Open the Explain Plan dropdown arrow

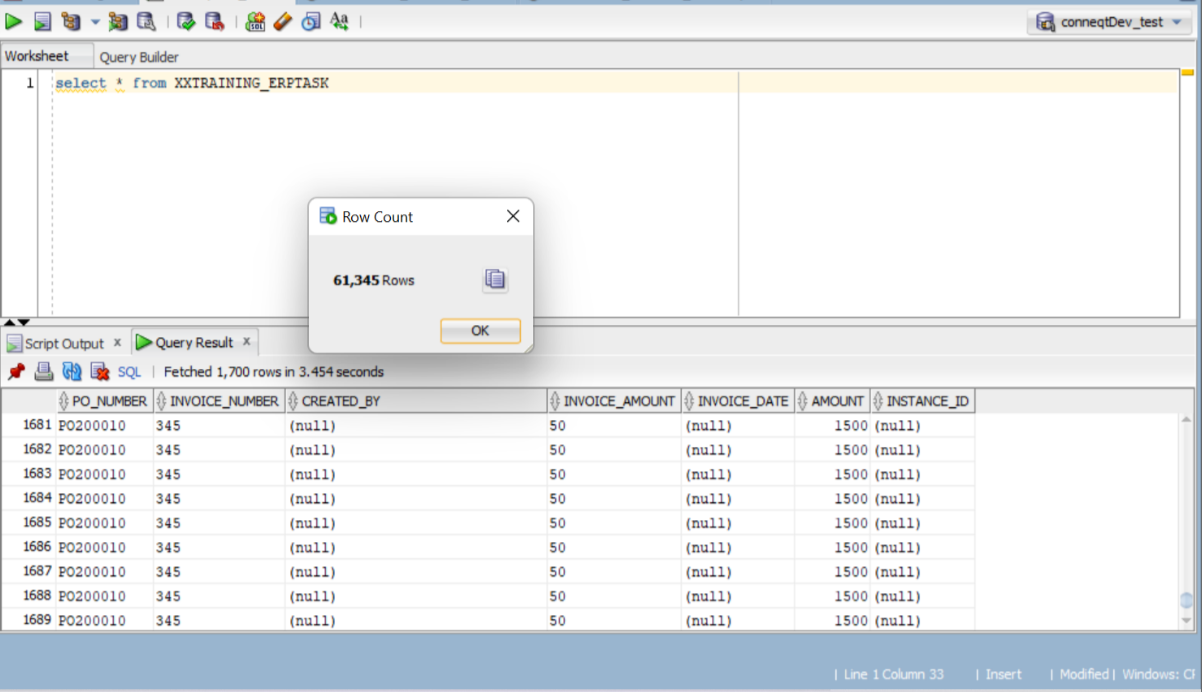(95, 21)
